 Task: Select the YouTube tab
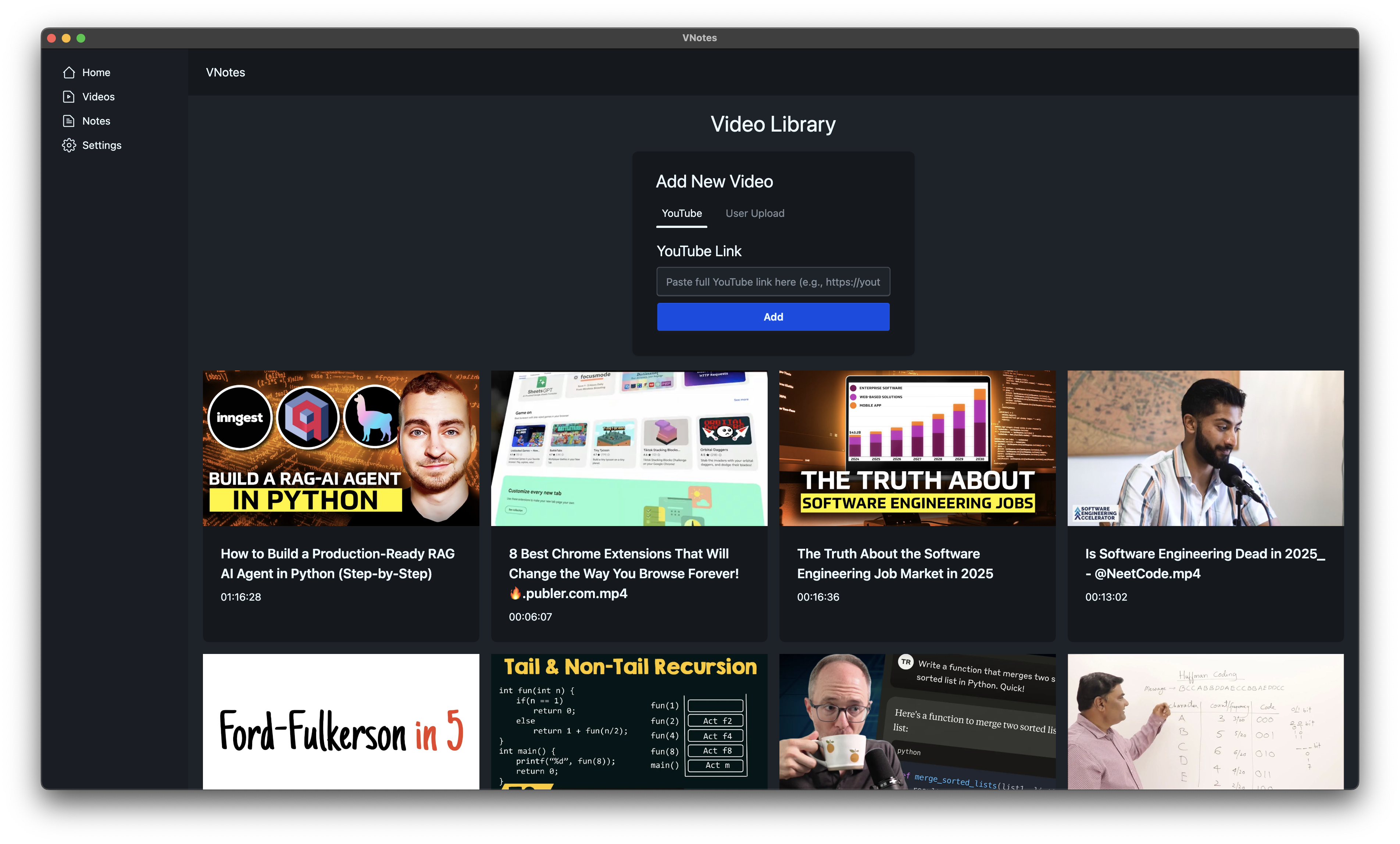click(681, 214)
